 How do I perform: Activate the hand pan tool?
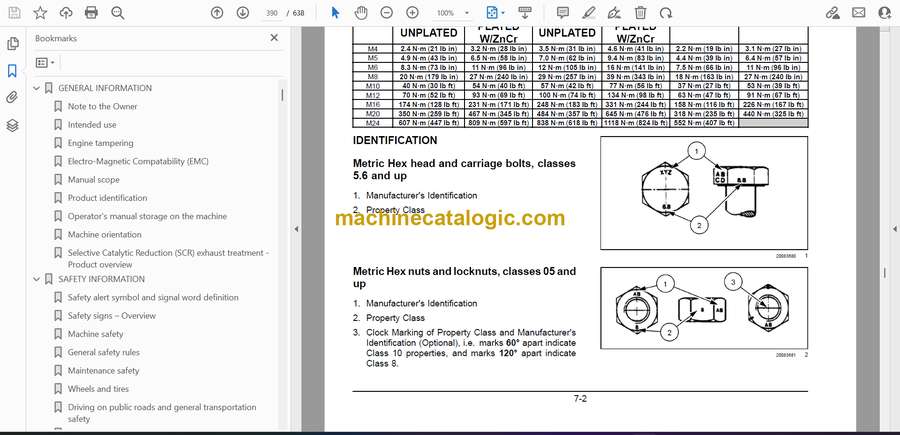[360, 13]
